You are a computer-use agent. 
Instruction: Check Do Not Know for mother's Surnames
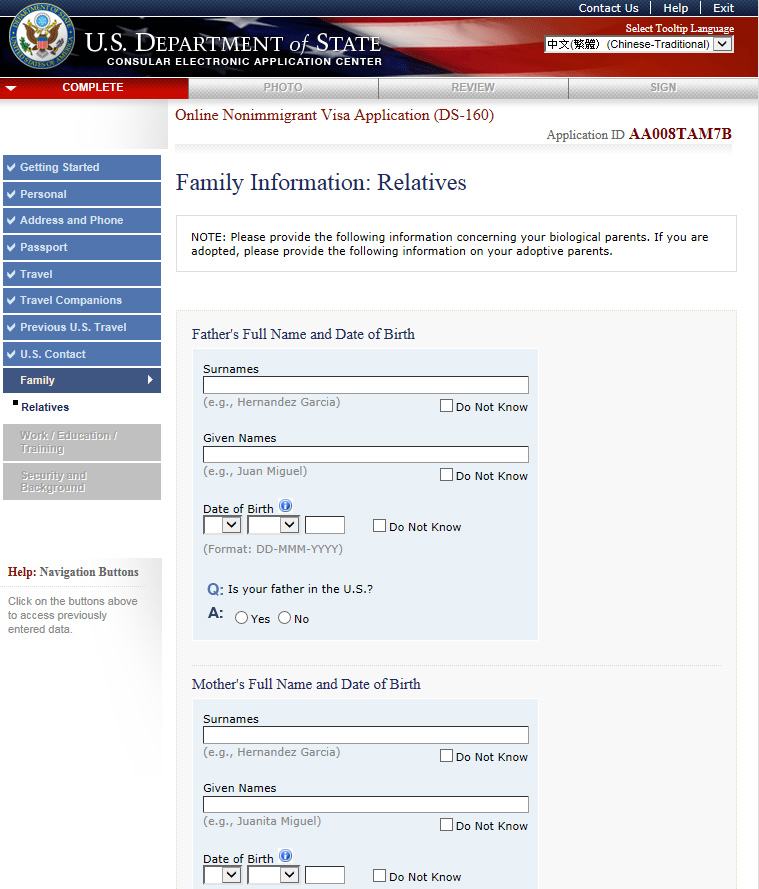(x=446, y=756)
